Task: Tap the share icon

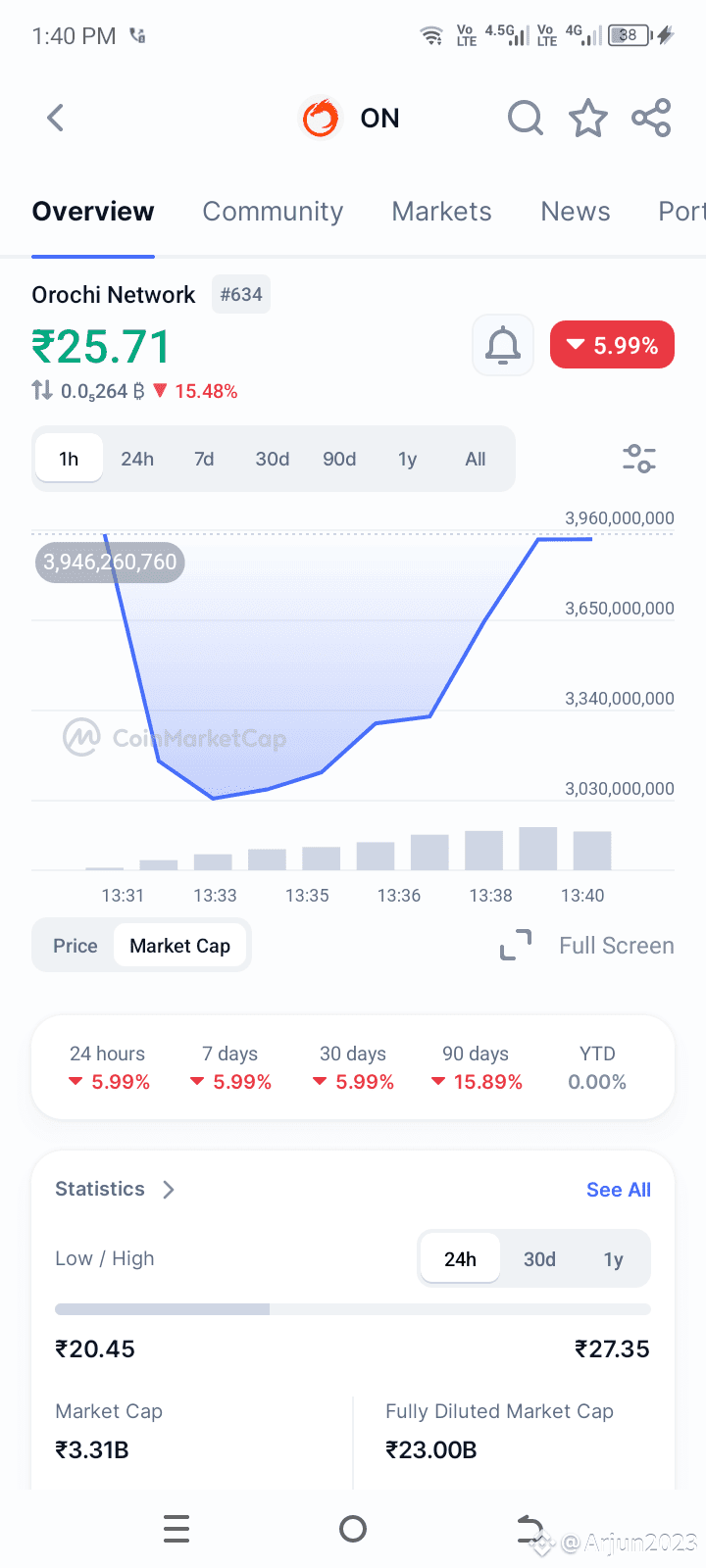Action: tap(651, 119)
